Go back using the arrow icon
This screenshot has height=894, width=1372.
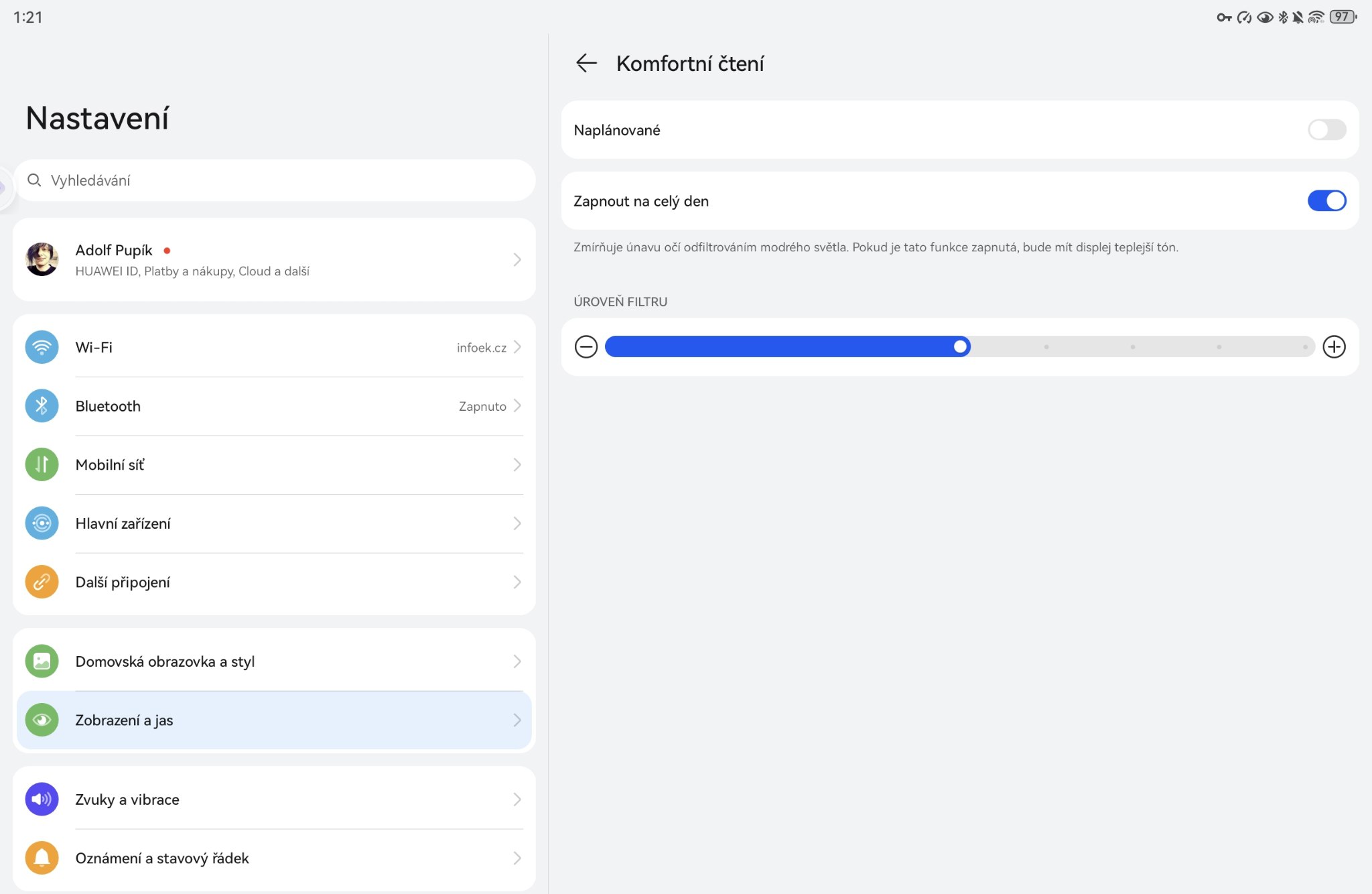[x=586, y=63]
